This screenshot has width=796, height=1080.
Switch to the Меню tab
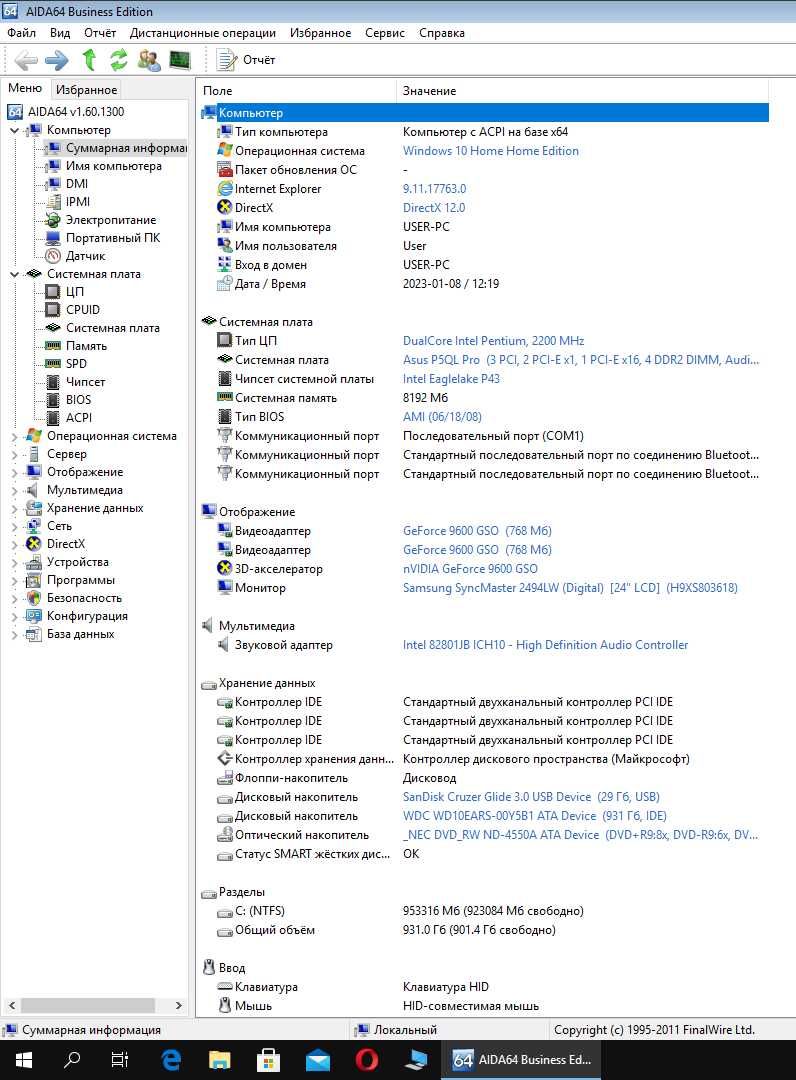click(x=25, y=88)
